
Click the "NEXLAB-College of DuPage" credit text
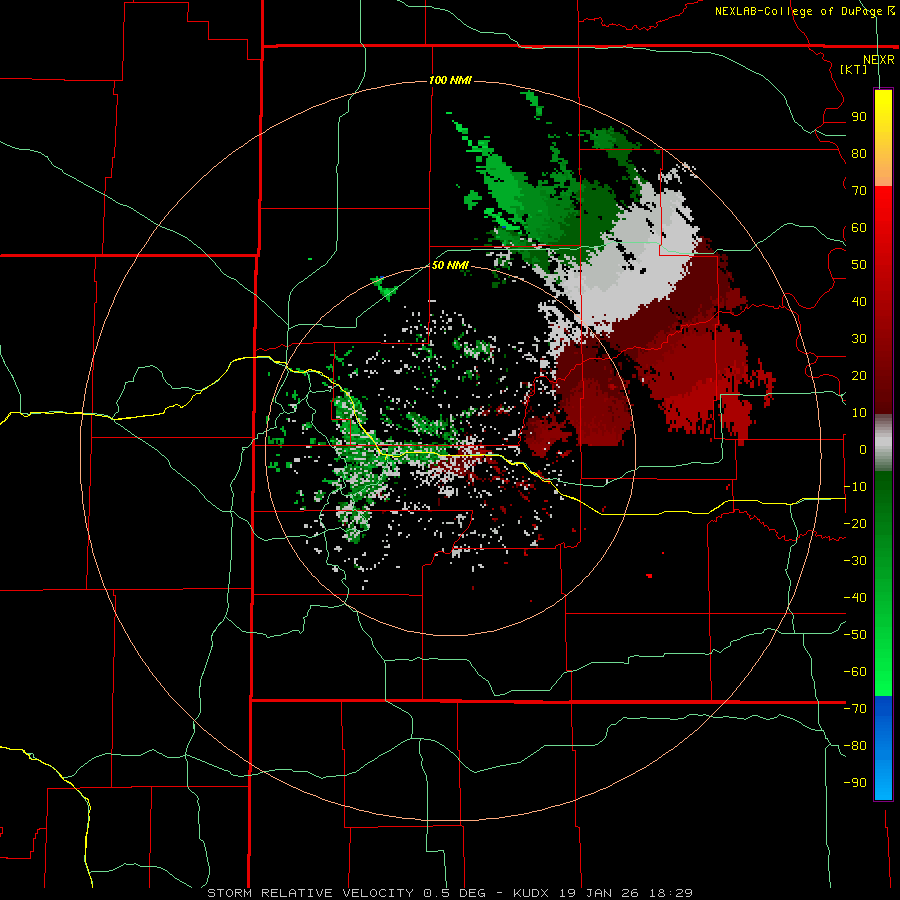[x=799, y=11]
